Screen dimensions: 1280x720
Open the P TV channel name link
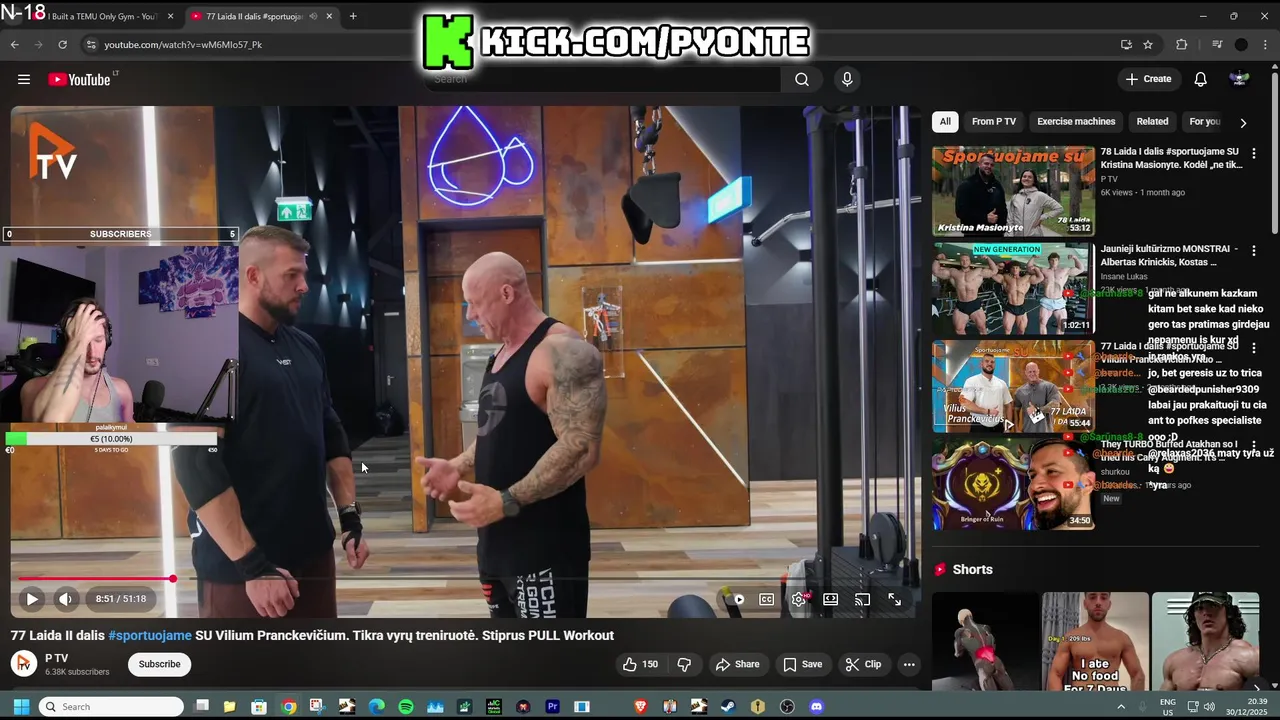[x=56, y=658]
